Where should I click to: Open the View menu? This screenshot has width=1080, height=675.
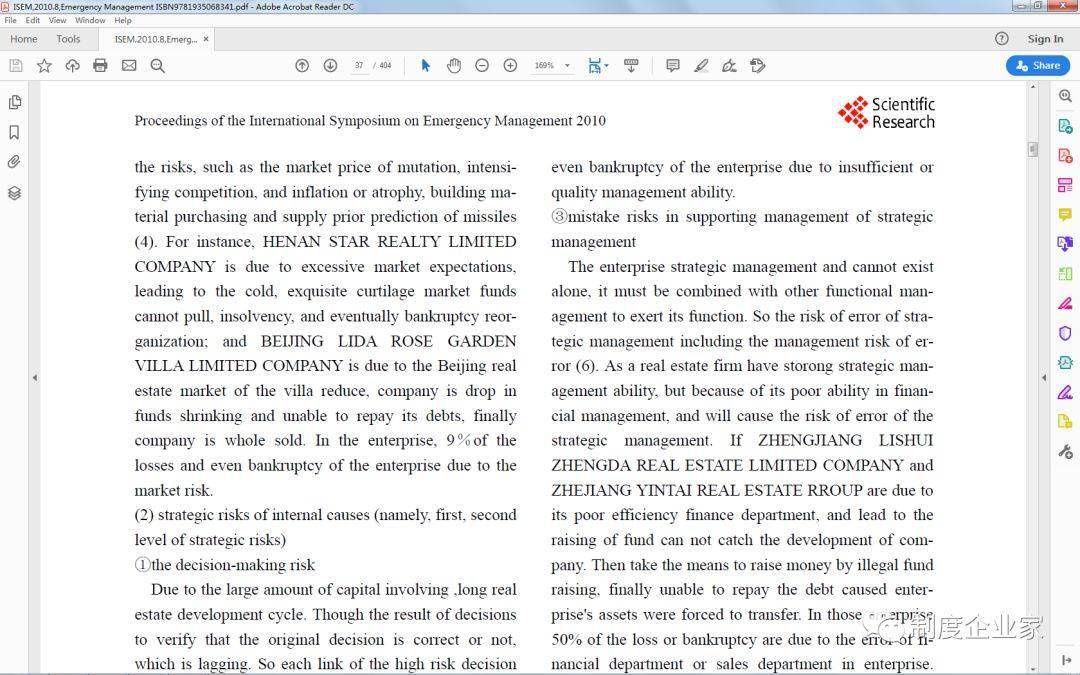[x=57, y=21]
